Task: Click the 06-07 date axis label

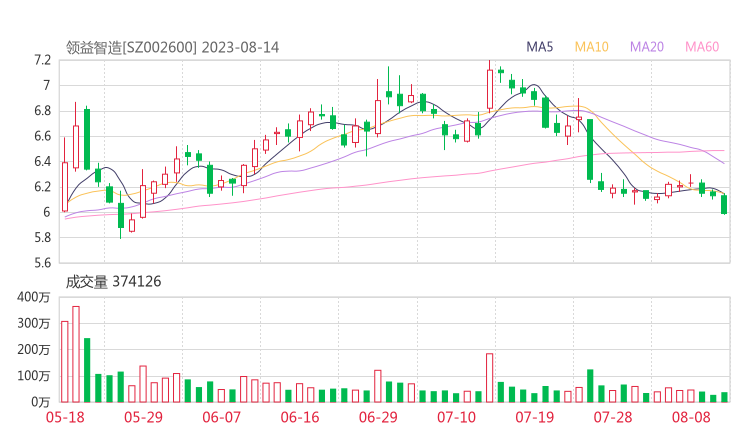Action: pos(221,417)
